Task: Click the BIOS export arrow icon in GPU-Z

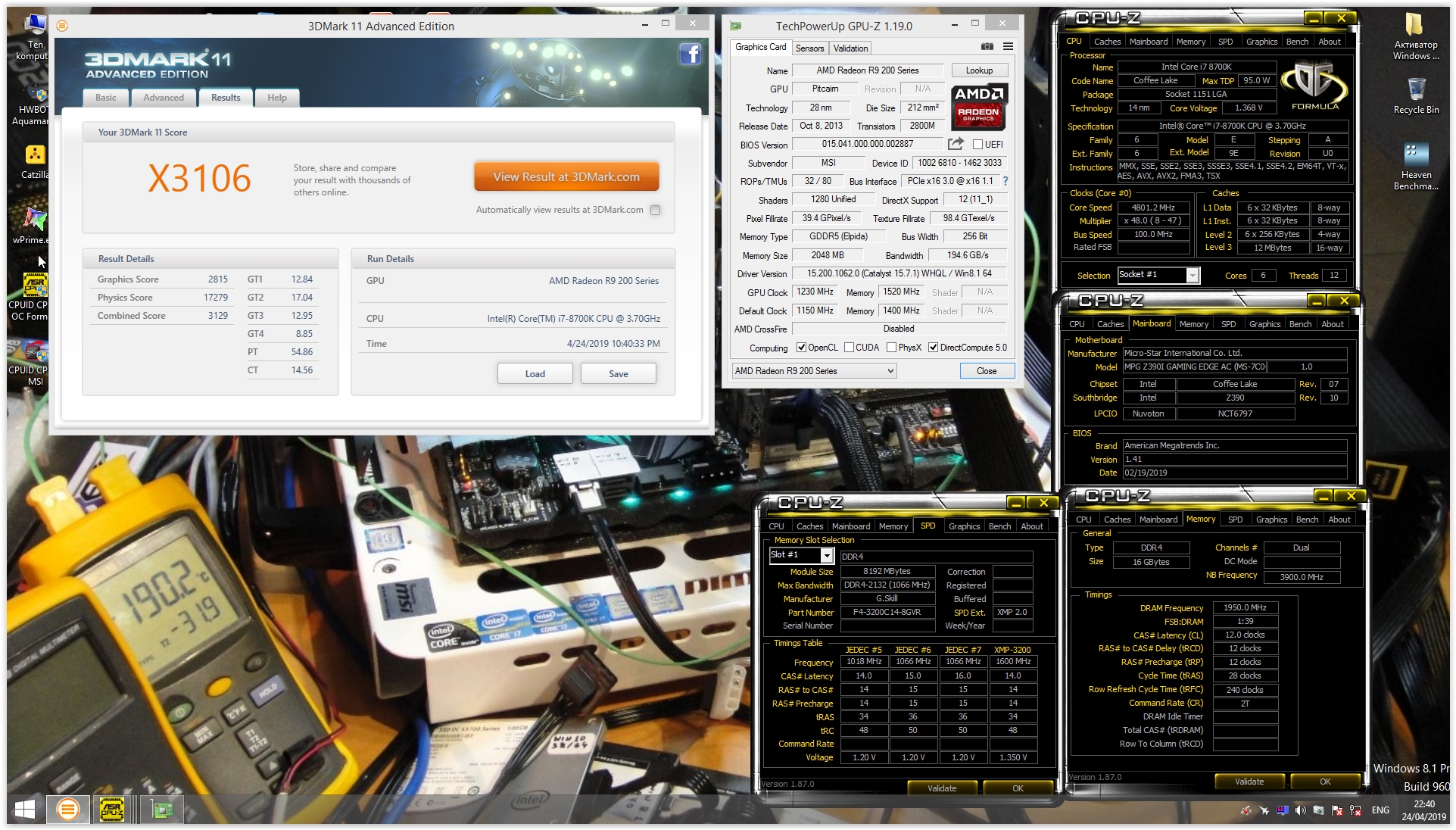Action: [x=956, y=144]
